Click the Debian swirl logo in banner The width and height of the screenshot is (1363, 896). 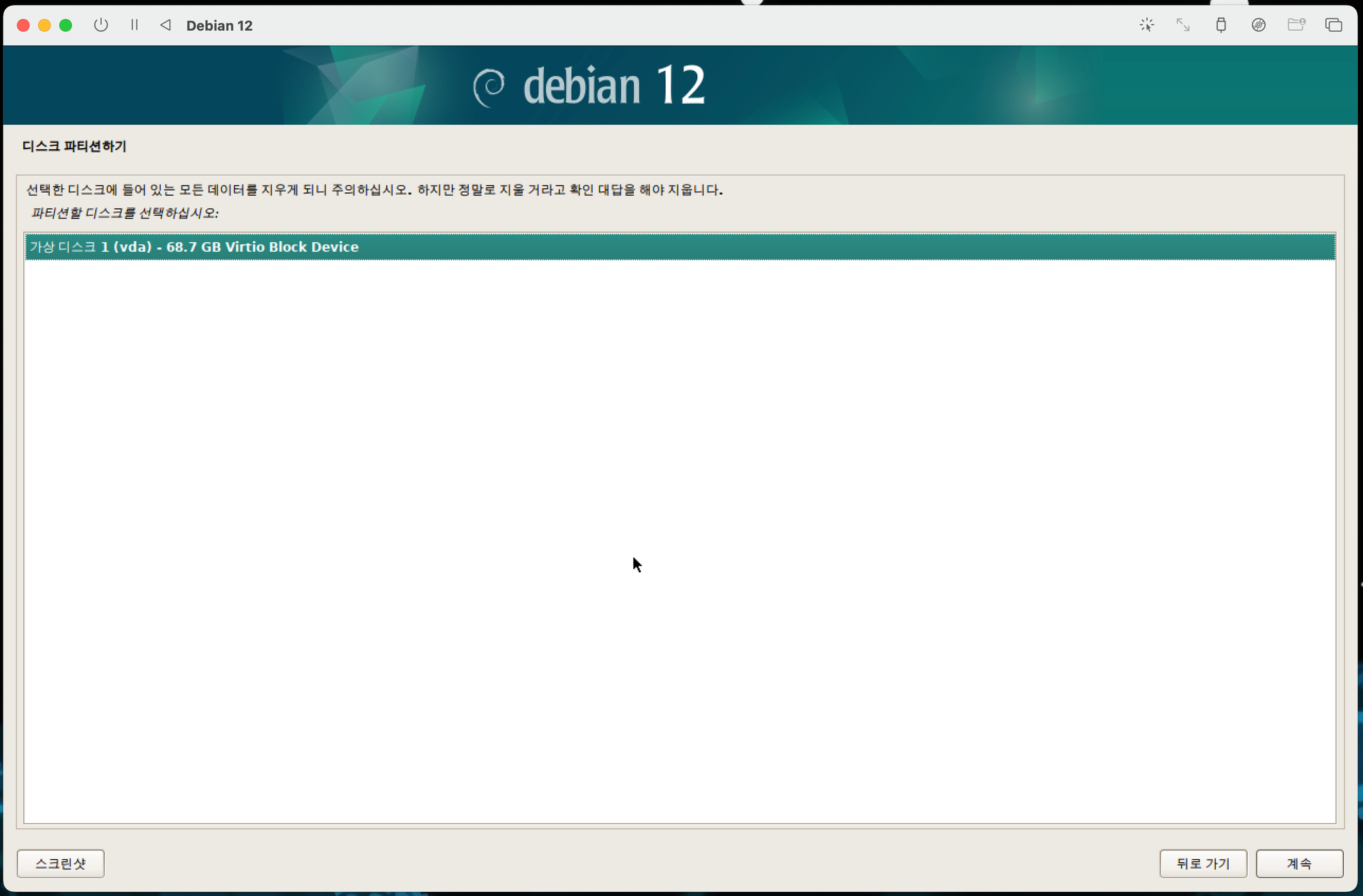pos(489,87)
